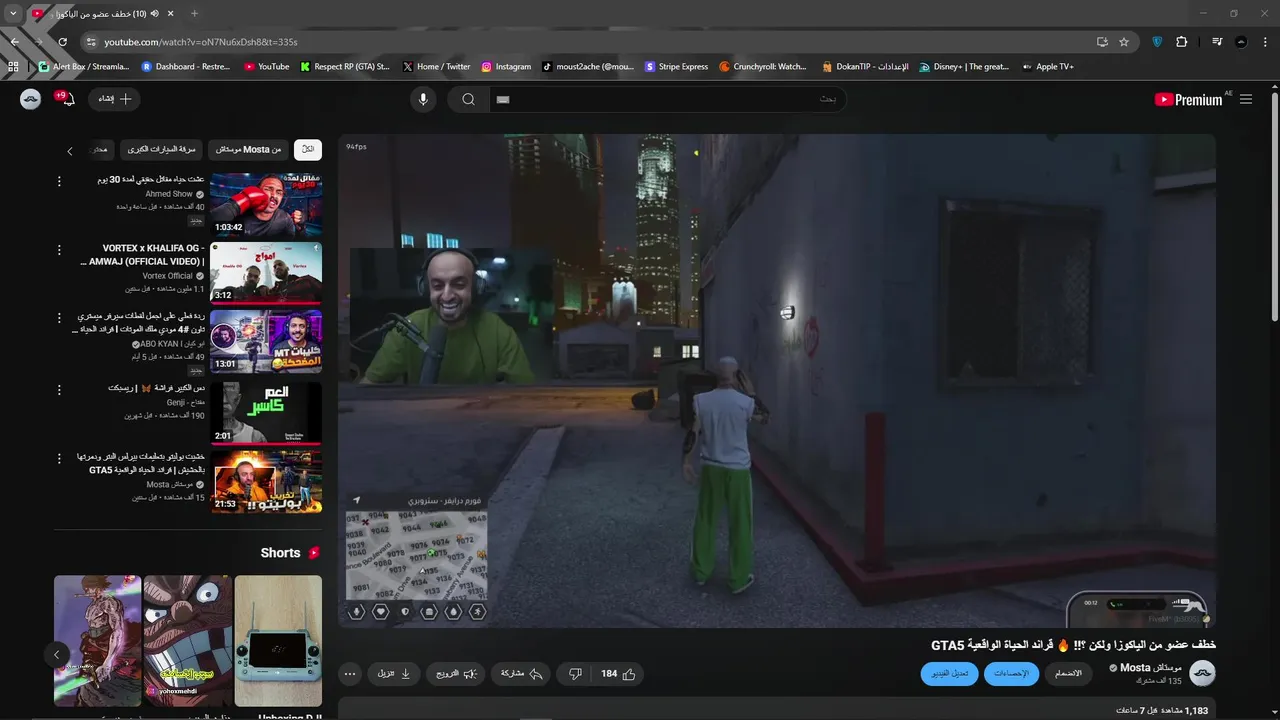Click the Create (إنشاء) button
Viewport: 1280px width, 720px height.
pos(114,99)
